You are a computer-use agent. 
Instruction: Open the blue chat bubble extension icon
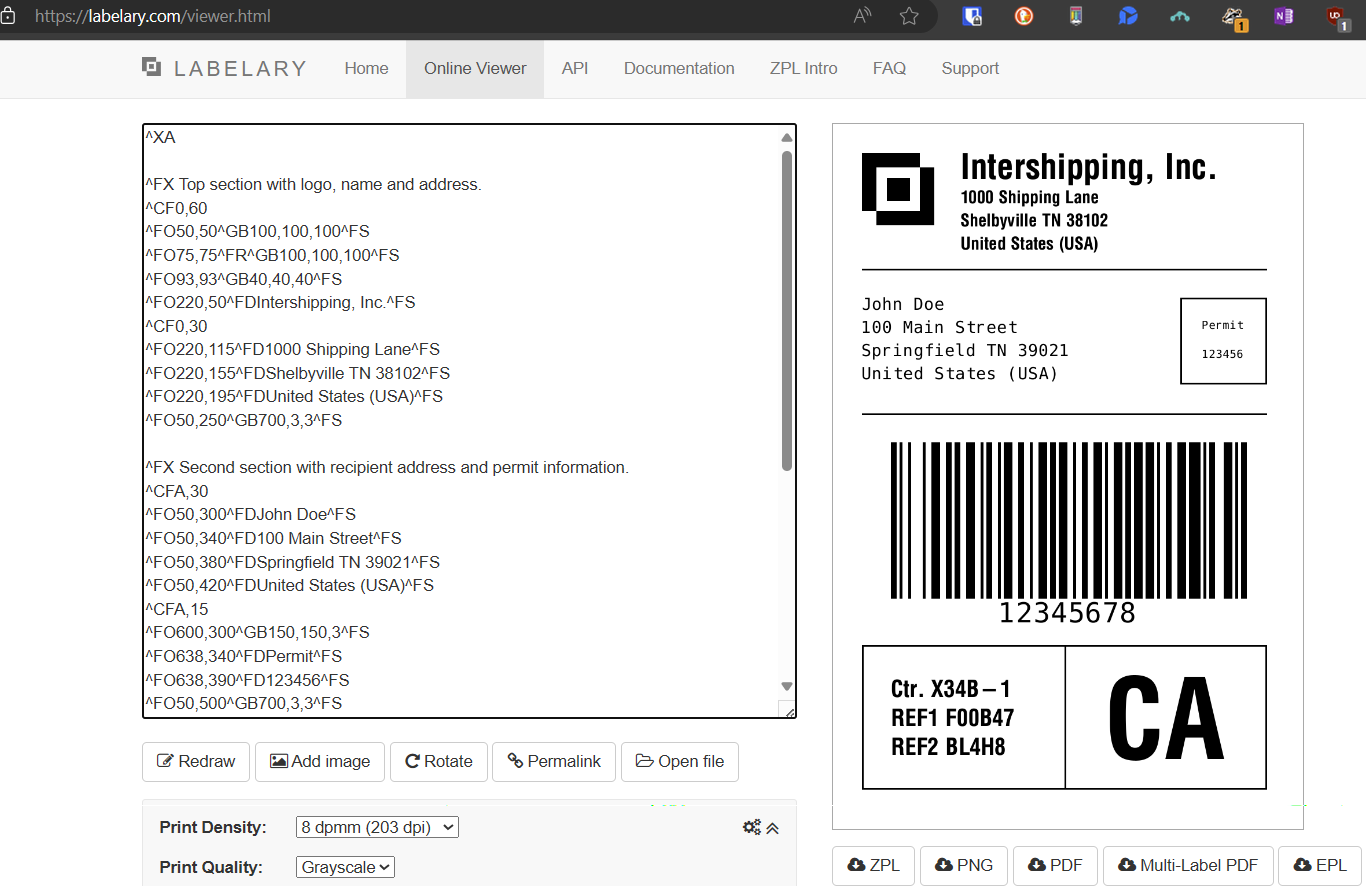pos(1128,16)
